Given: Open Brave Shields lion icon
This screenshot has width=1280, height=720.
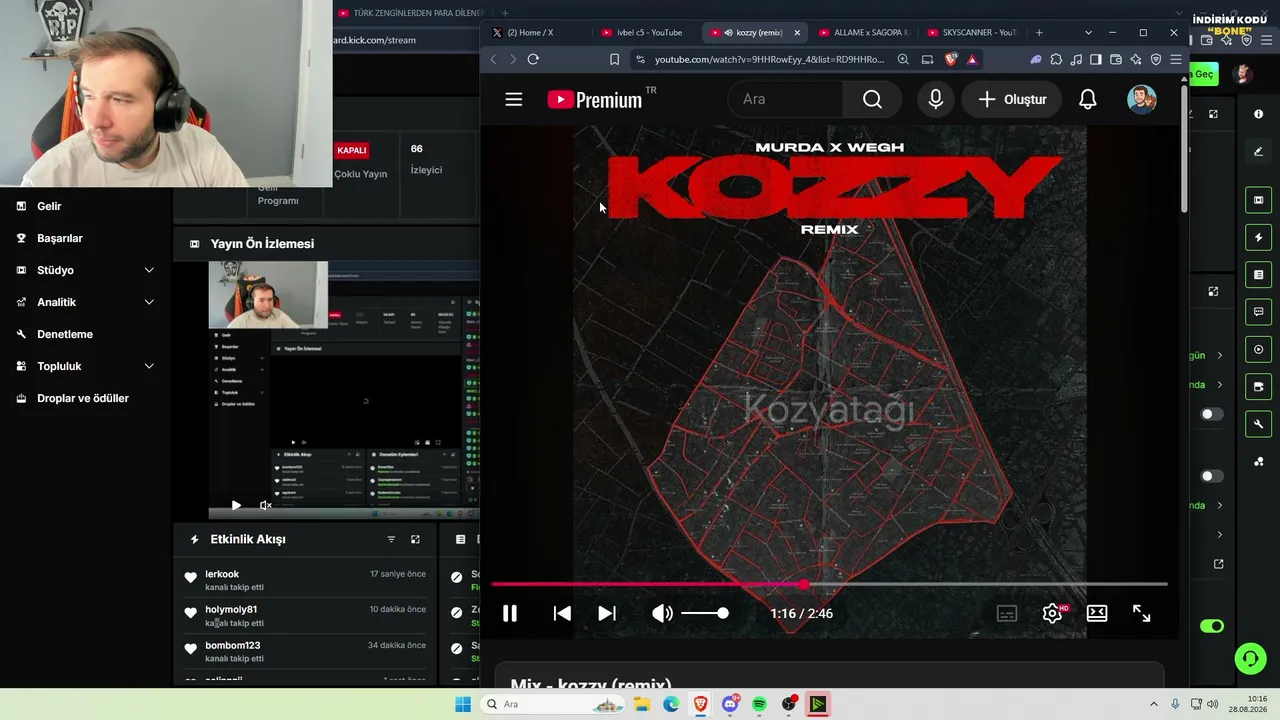Looking at the screenshot, I should pyautogui.click(x=950, y=59).
